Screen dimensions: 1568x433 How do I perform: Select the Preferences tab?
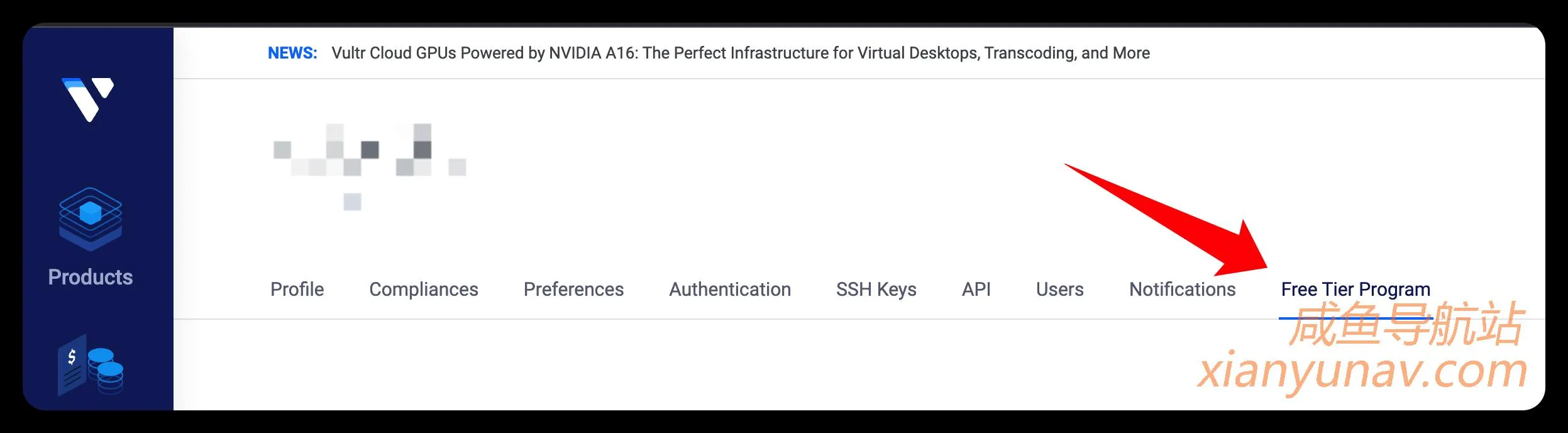tap(573, 290)
